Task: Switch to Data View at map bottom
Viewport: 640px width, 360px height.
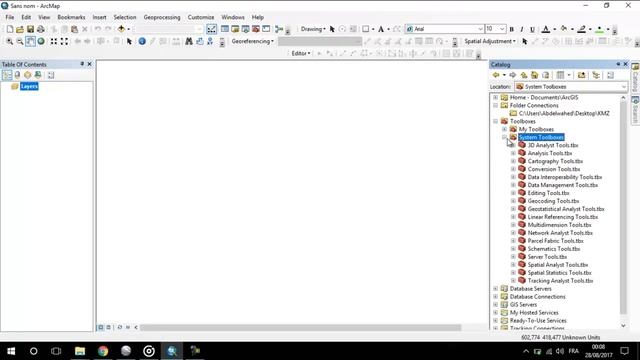Action: 100,327
